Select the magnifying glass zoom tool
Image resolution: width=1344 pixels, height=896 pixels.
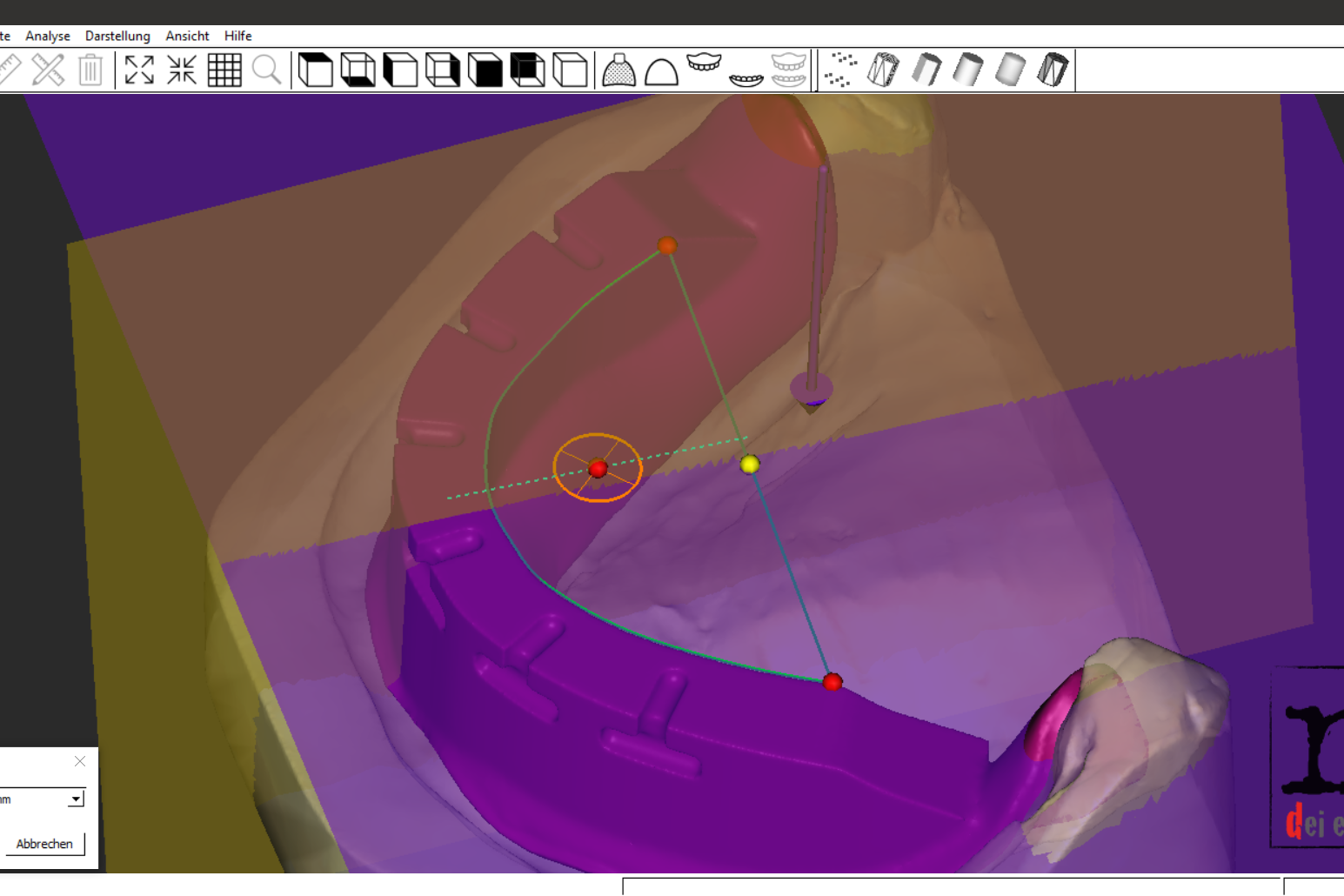click(267, 70)
